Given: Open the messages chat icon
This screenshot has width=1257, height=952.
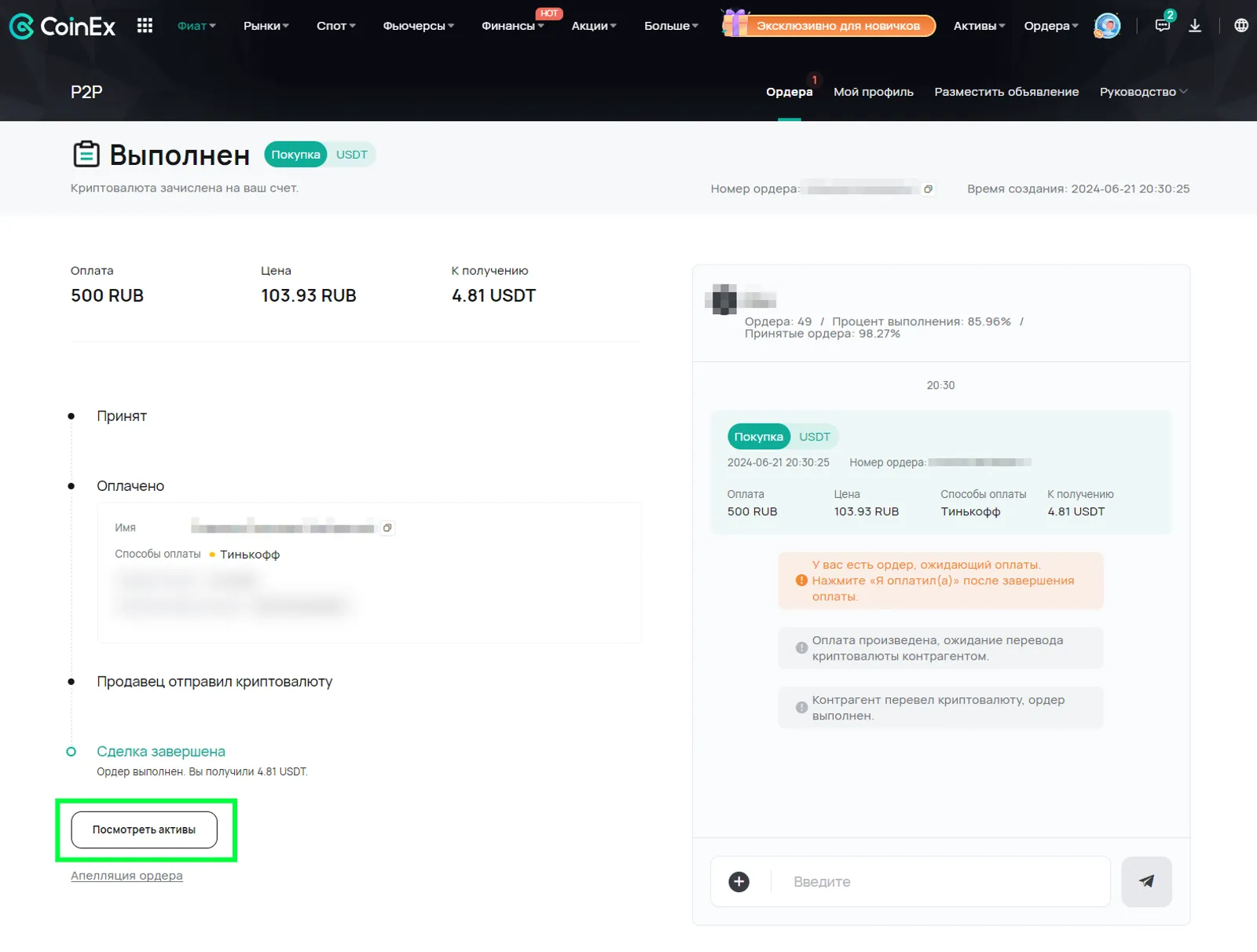Looking at the screenshot, I should pyautogui.click(x=1163, y=25).
